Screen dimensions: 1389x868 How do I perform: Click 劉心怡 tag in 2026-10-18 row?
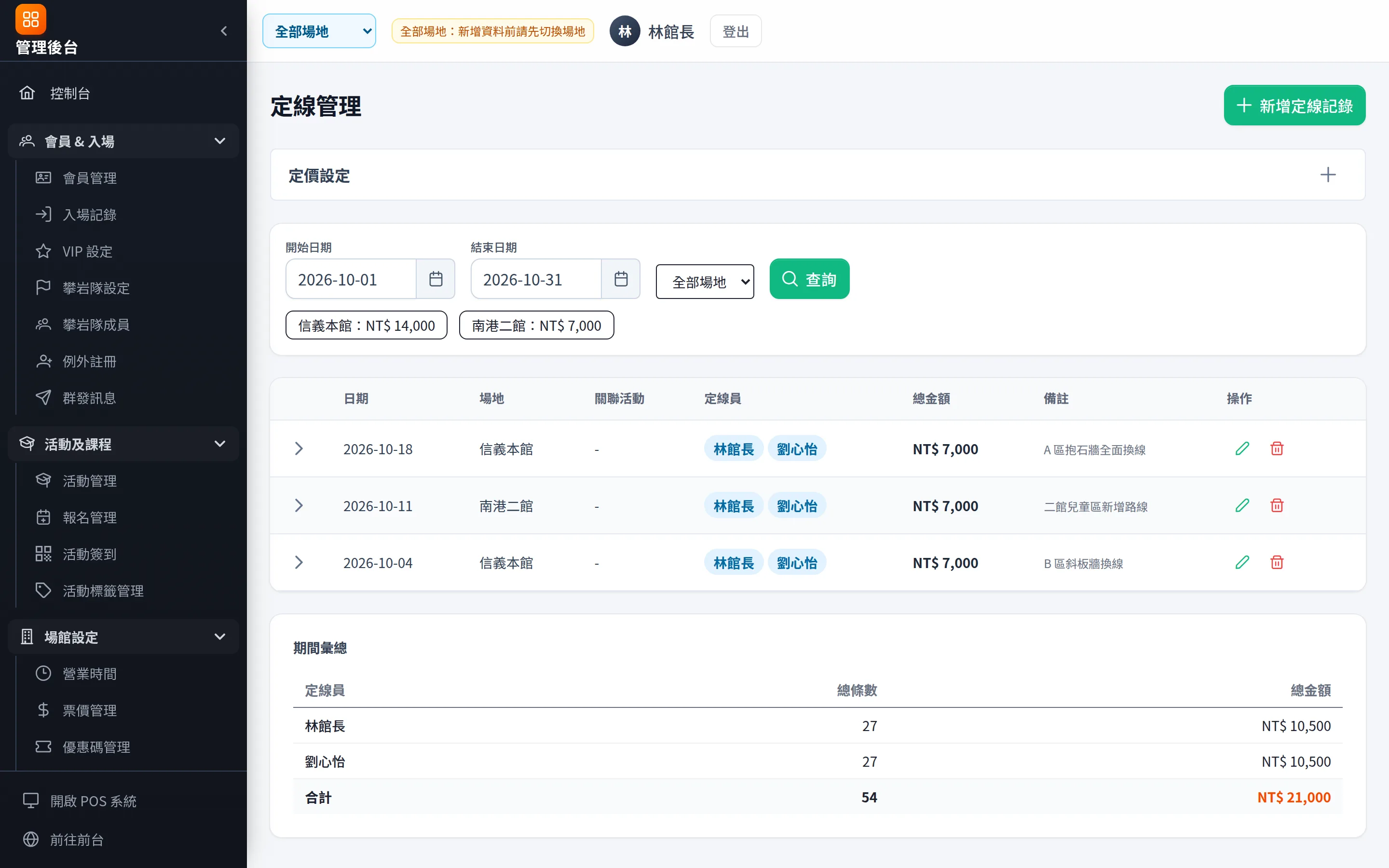pos(797,449)
